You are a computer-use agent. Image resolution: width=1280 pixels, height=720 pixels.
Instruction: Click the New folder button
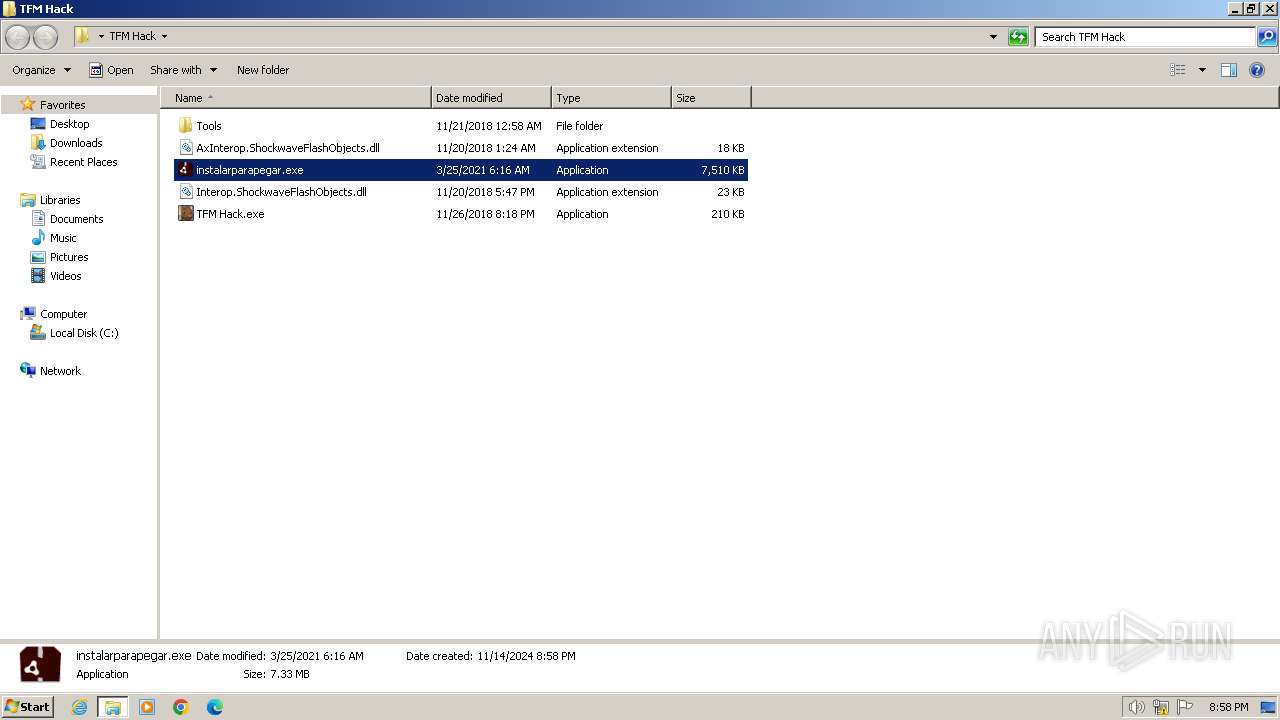[263, 70]
